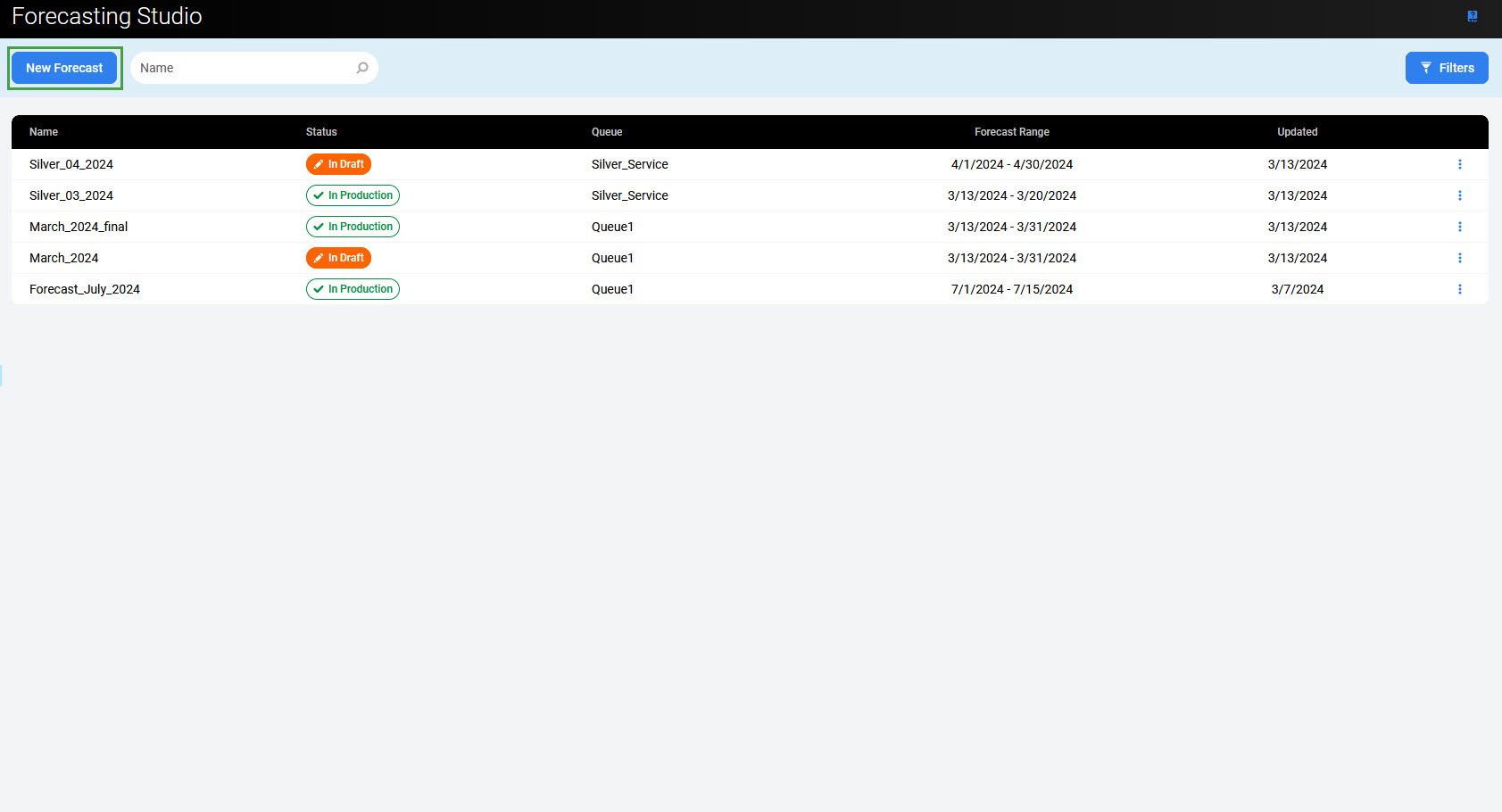Click the help icon in top-right header
This screenshot has width=1502, height=812.
[1473, 16]
